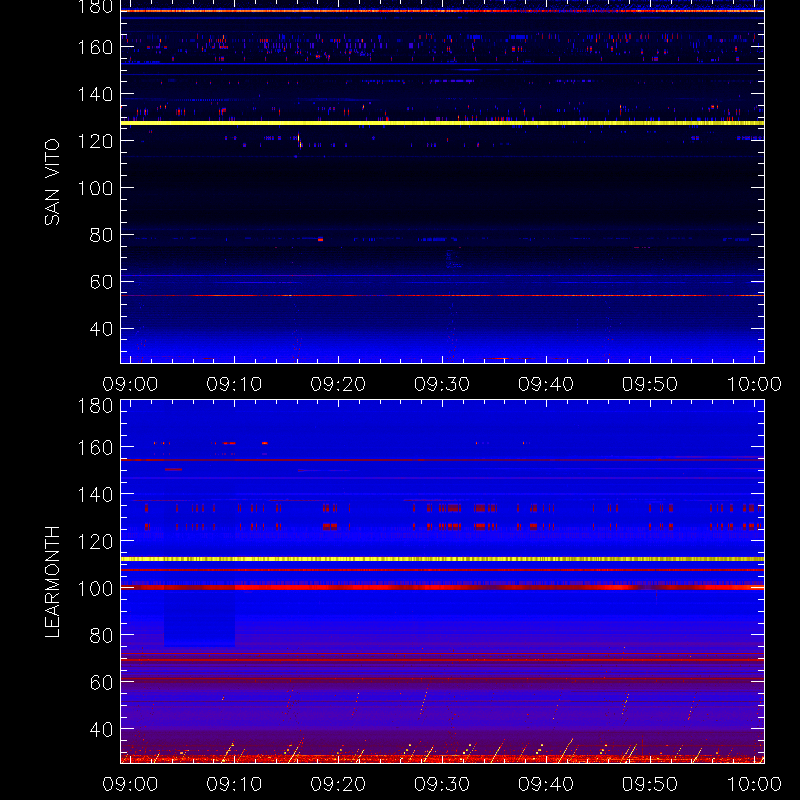Select the 09:40 tick label under San Vito plot
The image size is (800, 800).
546,384
